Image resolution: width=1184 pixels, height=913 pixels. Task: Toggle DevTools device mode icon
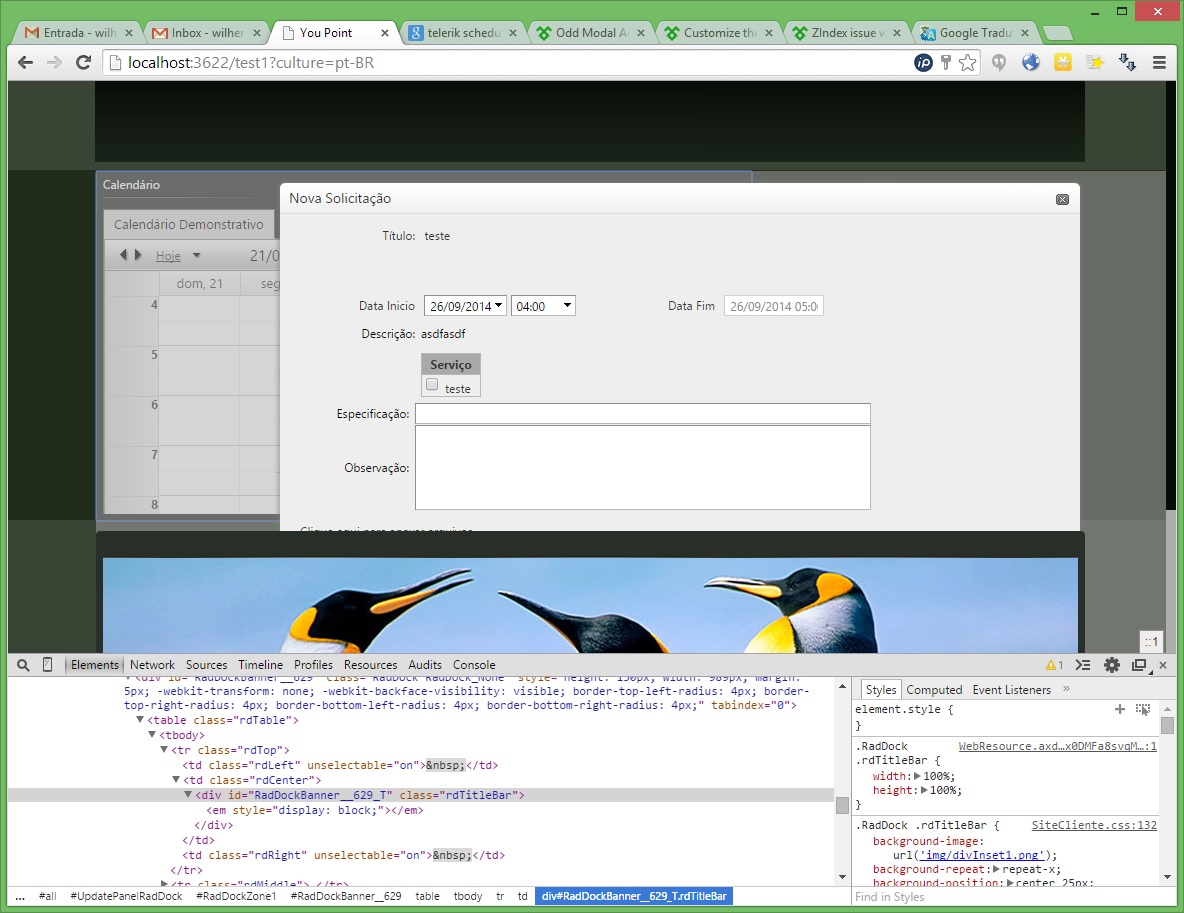click(48, 665)
